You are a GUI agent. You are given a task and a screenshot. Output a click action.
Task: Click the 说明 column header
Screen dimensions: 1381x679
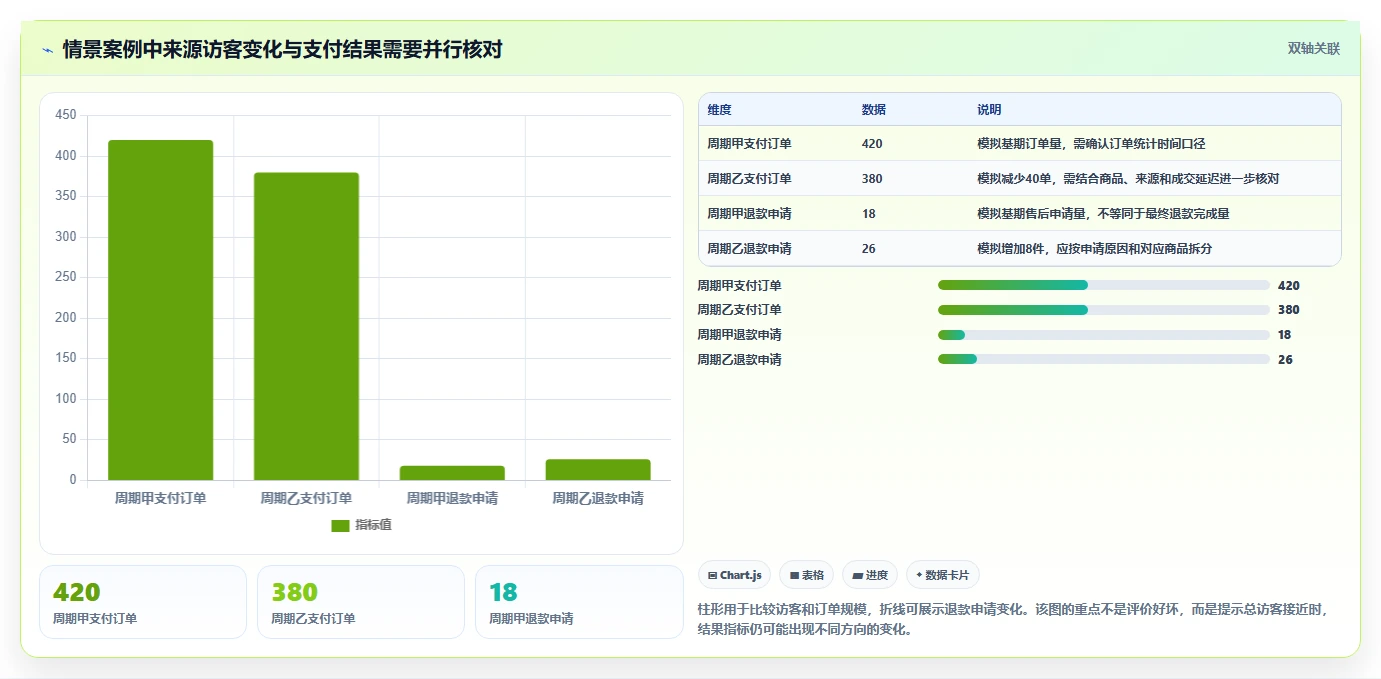[989, 110]
